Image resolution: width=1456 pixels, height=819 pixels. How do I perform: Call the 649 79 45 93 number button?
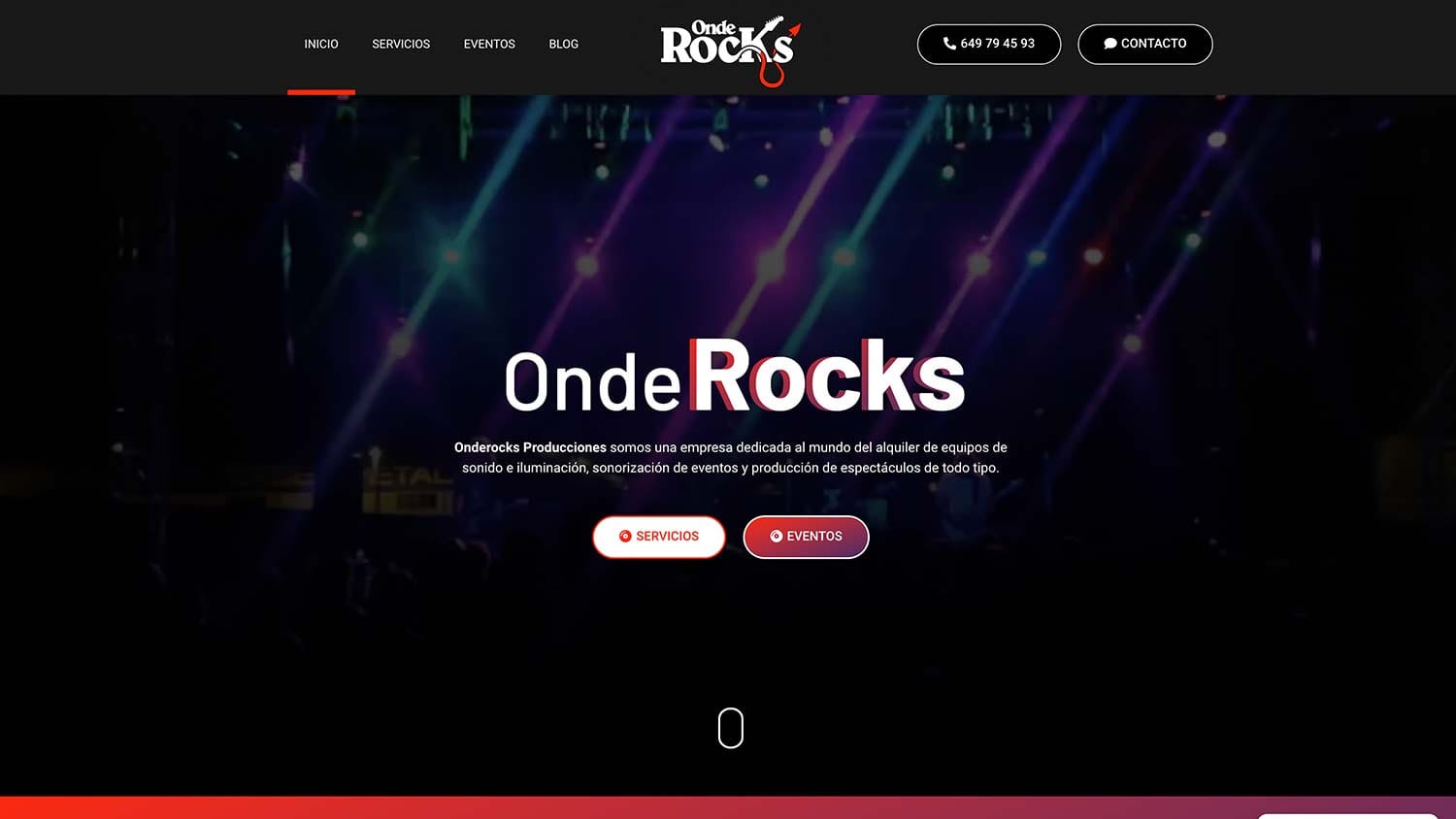point(989,45)
